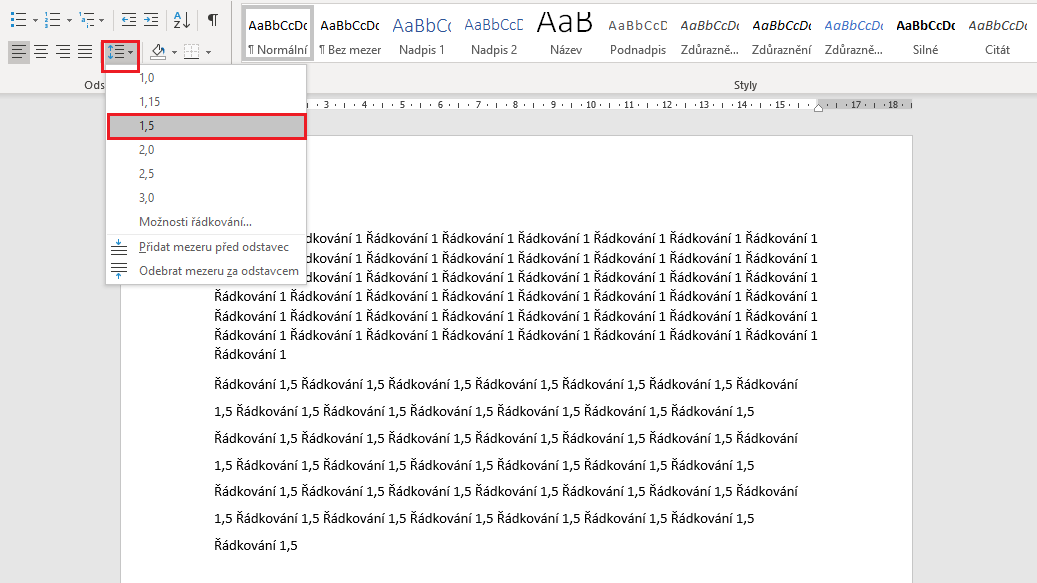Image resolution: width=1037 pixels, height=583 pixels.
Task: Apply the Bez mezer style
Action: click(x=350, y=34)
